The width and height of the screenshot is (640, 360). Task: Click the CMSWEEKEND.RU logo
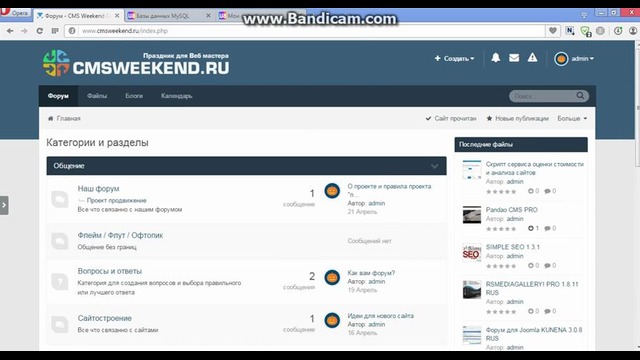coord(136,63)
